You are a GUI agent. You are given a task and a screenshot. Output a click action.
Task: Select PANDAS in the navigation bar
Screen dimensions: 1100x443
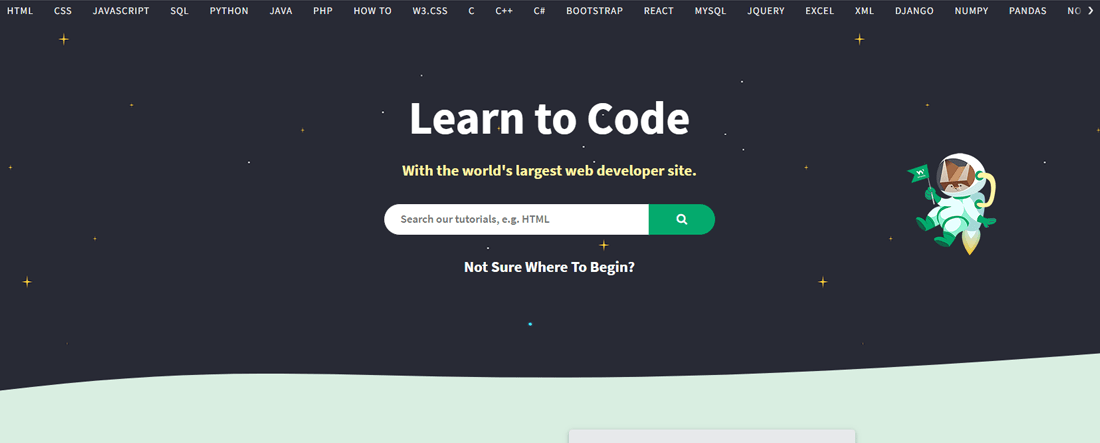[1028, 11]
